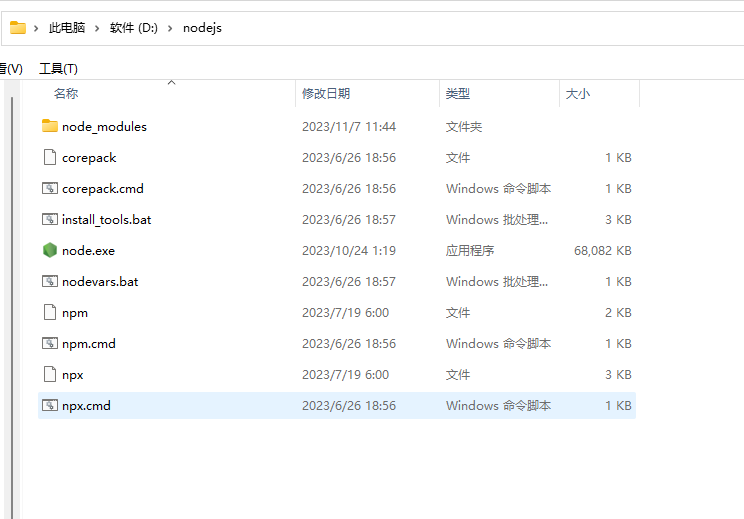The width and height of the screenshot is (744, 519).
Task: Click the install_tools.bat file icon
Action: pos(50,219)
